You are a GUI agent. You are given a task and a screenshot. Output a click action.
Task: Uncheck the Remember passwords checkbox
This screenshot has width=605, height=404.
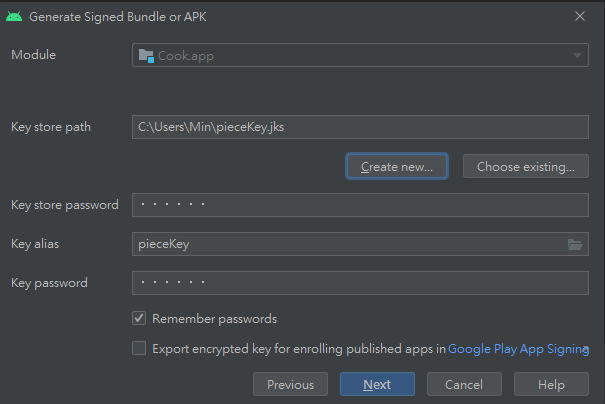pos(139,319)
